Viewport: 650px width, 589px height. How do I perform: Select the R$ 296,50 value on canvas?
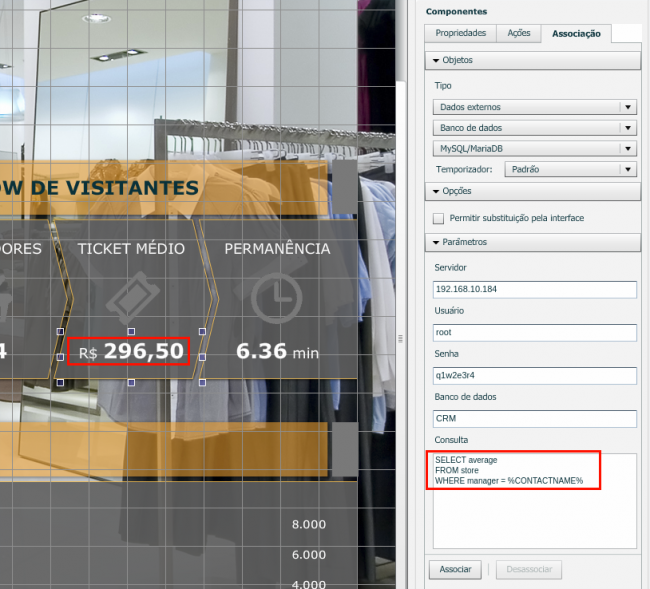[x=129, y=351]
